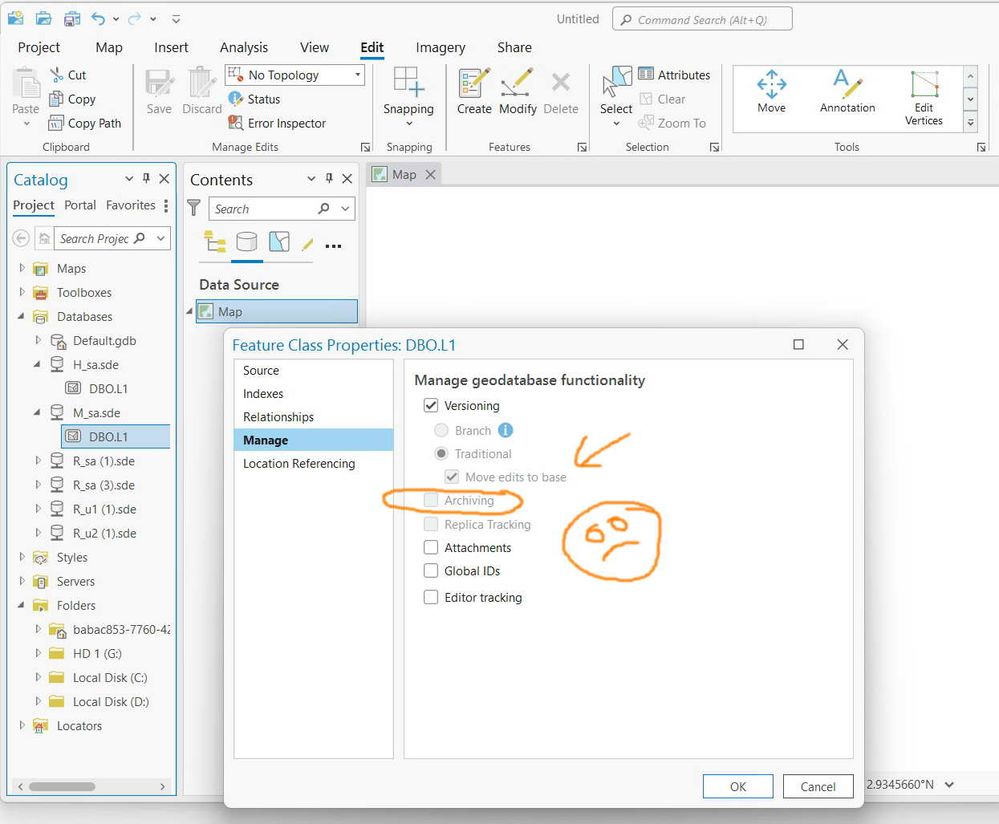Open the No Topology dropdown
The image size is (999, 824).
pos(294,75)
